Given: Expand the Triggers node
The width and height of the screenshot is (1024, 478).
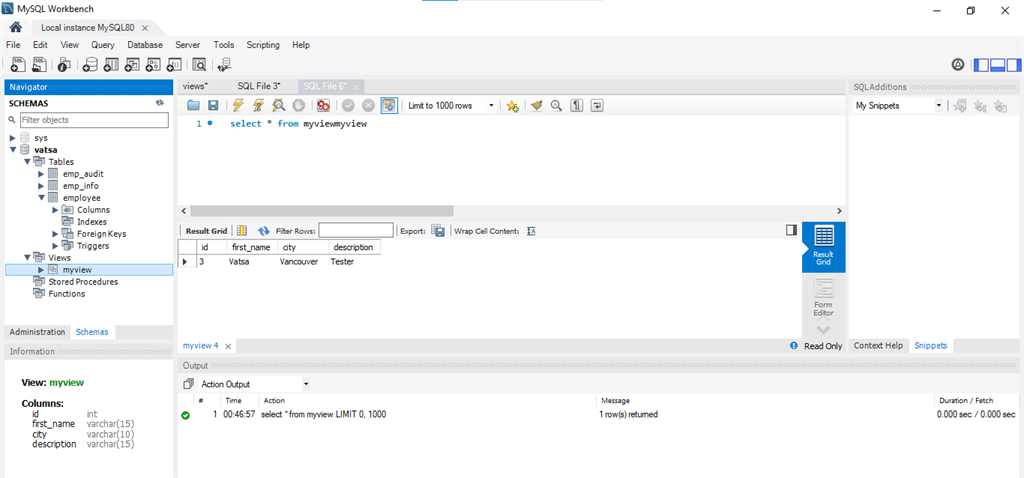Looking at the screenshot, I should pos(56,246).
